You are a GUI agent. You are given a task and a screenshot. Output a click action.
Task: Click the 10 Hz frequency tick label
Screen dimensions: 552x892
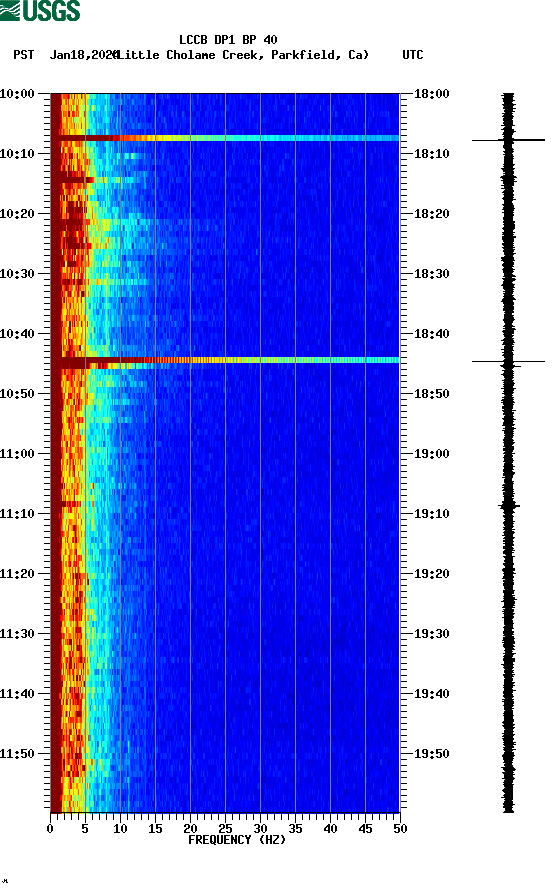(120, 829)
